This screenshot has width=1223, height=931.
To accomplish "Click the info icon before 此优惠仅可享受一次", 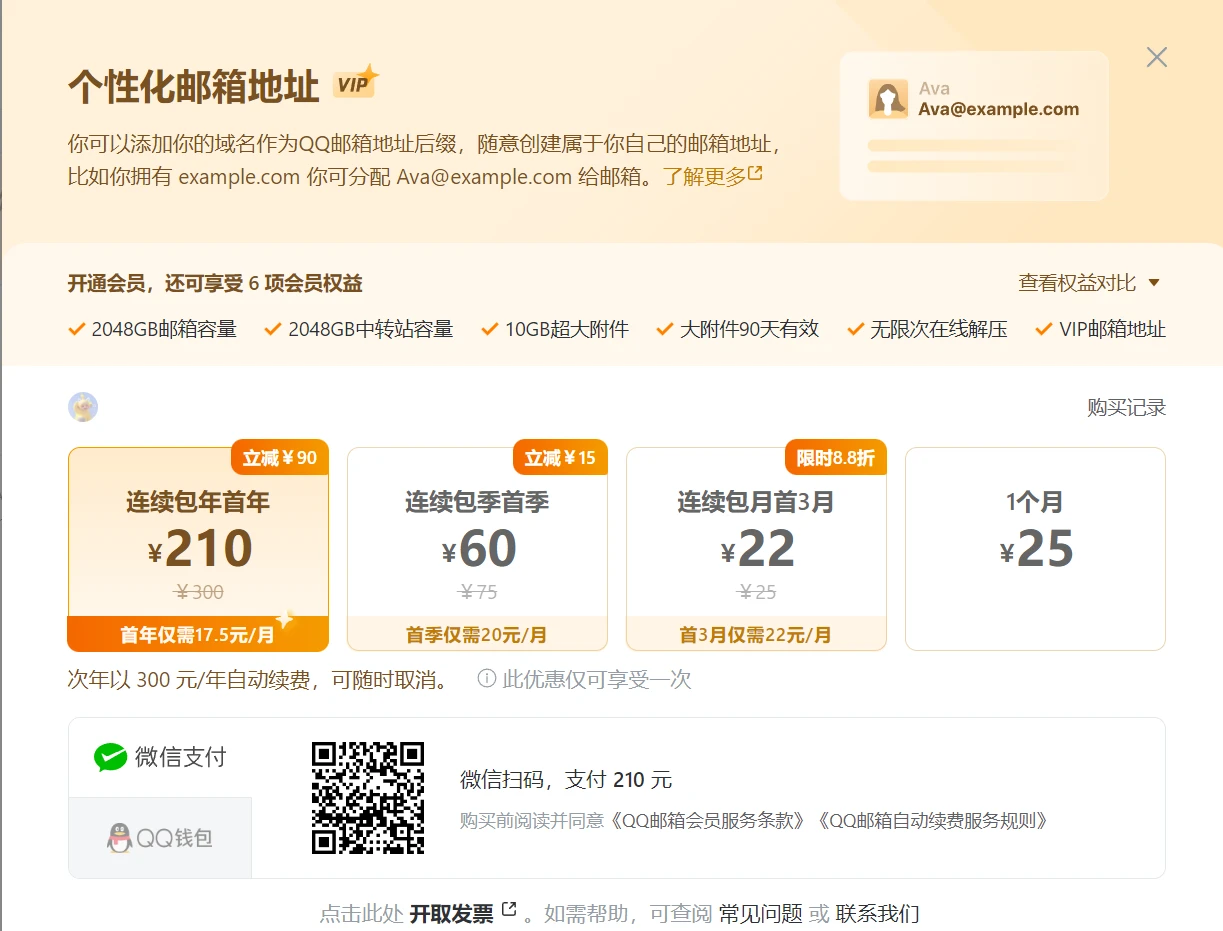I will click(x=487, y=679).
